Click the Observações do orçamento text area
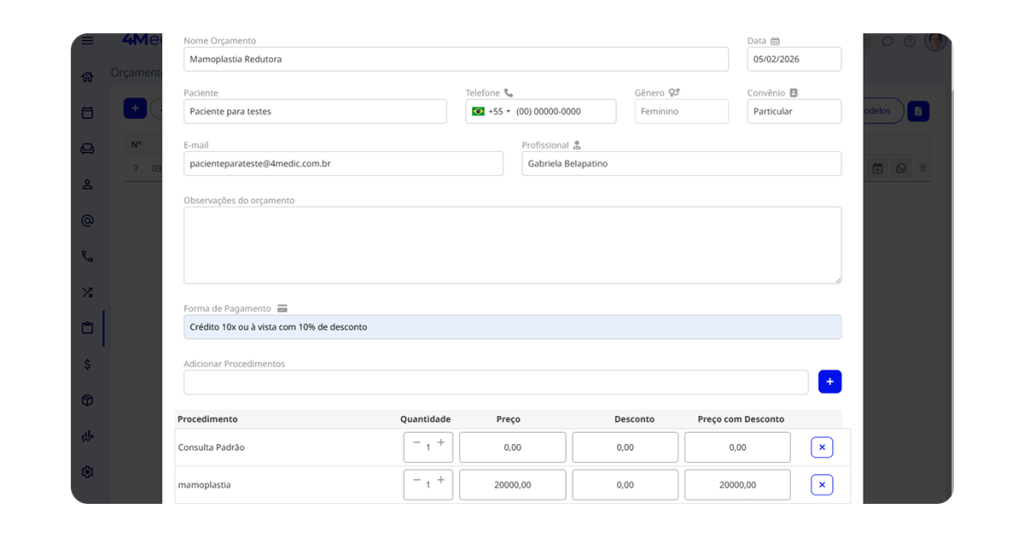Image resolution: width=1024 pixels, height=538 pixels. click(x=511, y=245)
